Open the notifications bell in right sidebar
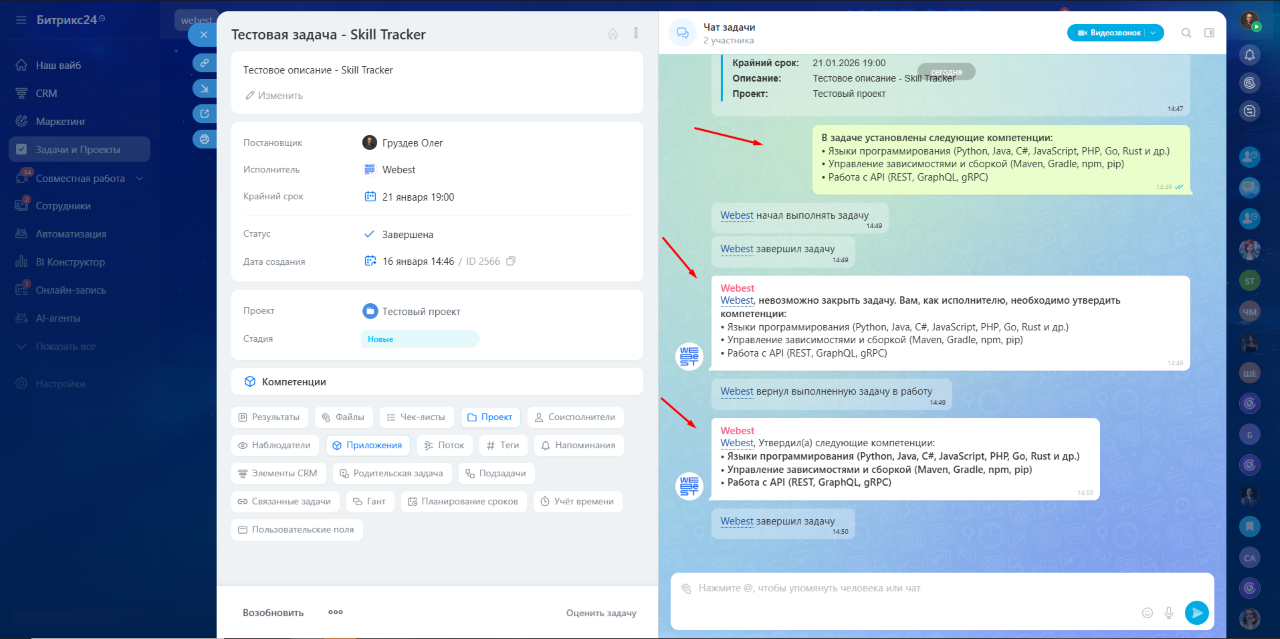Image resolution: width=1280 pixels, height=639 pixels. (x=1249, y=54)
